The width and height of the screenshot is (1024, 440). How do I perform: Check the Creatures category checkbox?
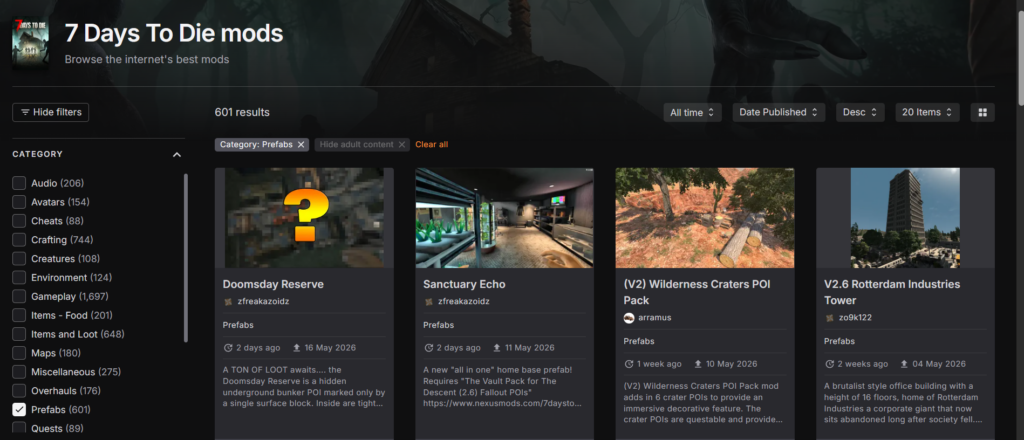19,259
